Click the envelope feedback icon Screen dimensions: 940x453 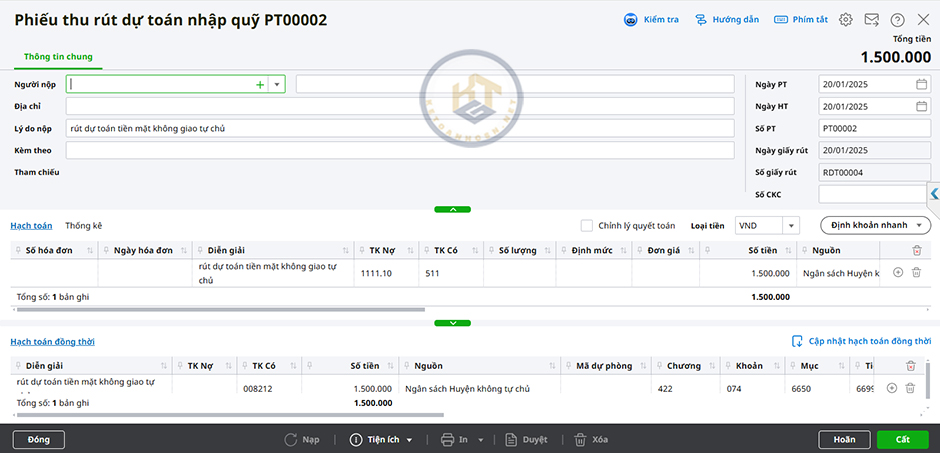pos(872,20)
